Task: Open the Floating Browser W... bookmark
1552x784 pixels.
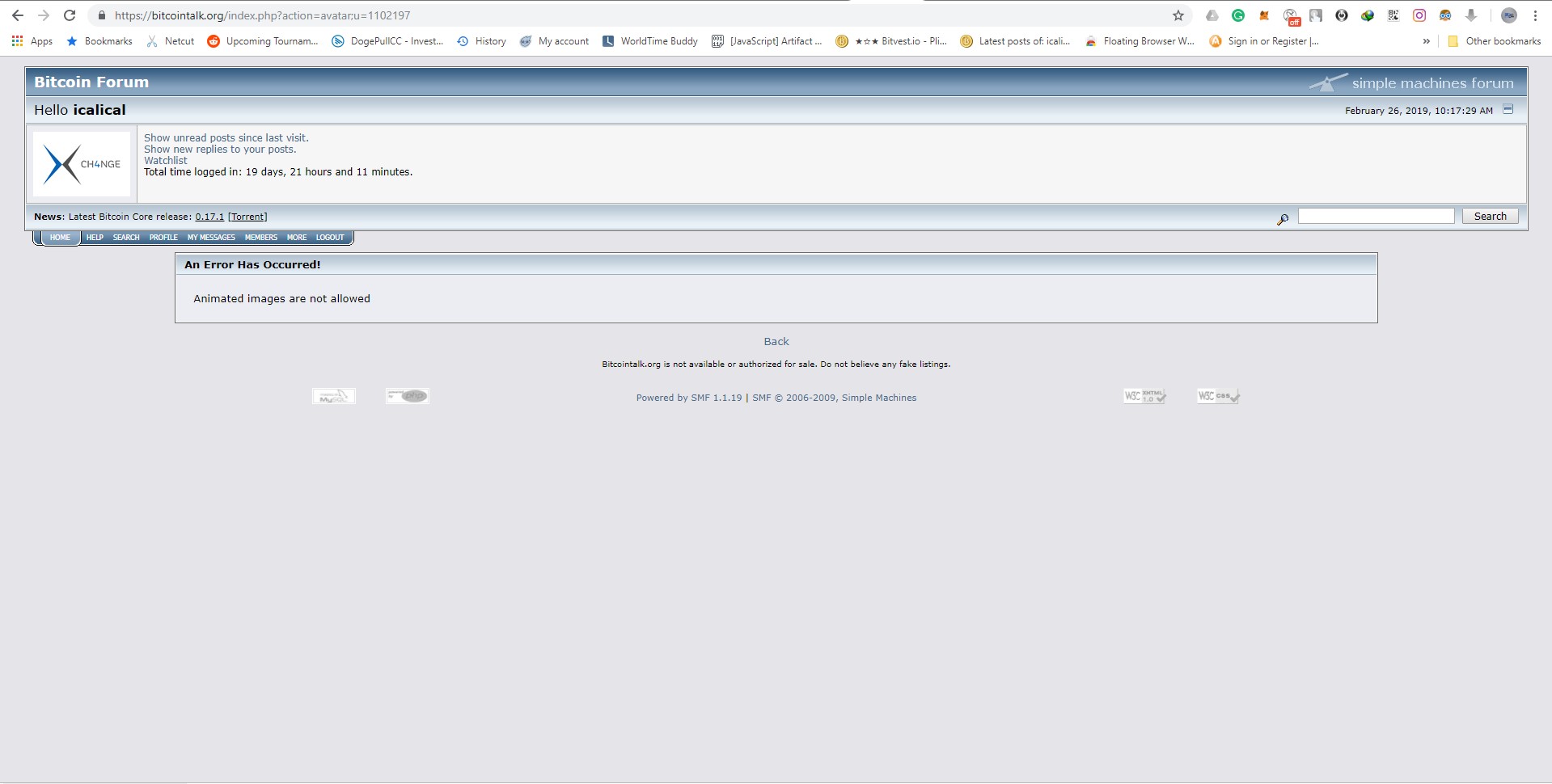Action: click(1140, 41)
